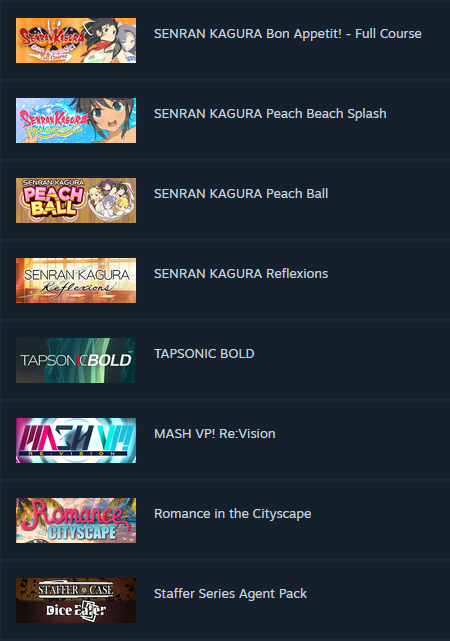Open the MASH VP! Re:Vision thumbnail
This screenshot has height=641, width=450.
(76, 440)
